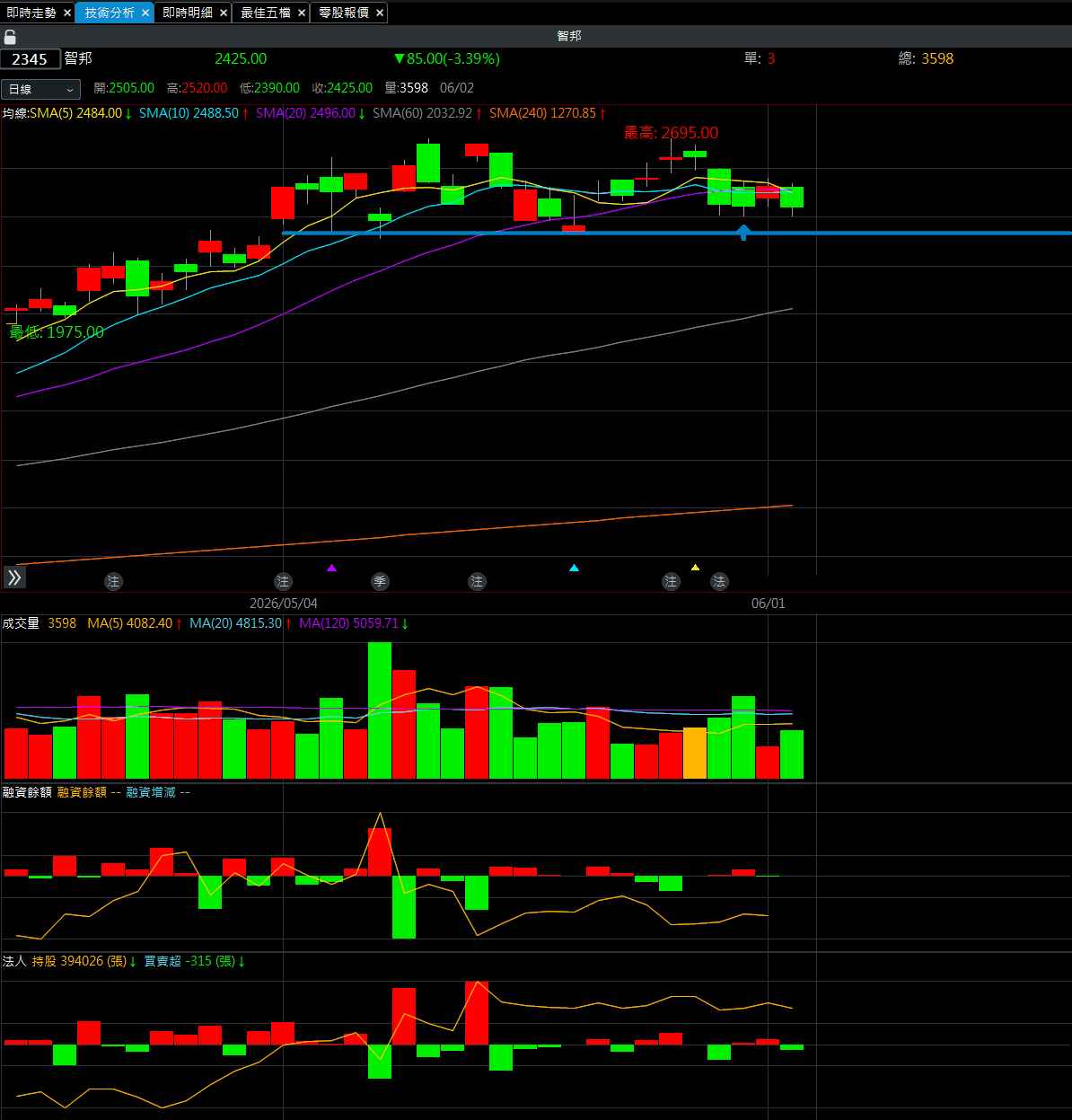Click the MA(5) 4082.40 volume label

pos(135,623)
